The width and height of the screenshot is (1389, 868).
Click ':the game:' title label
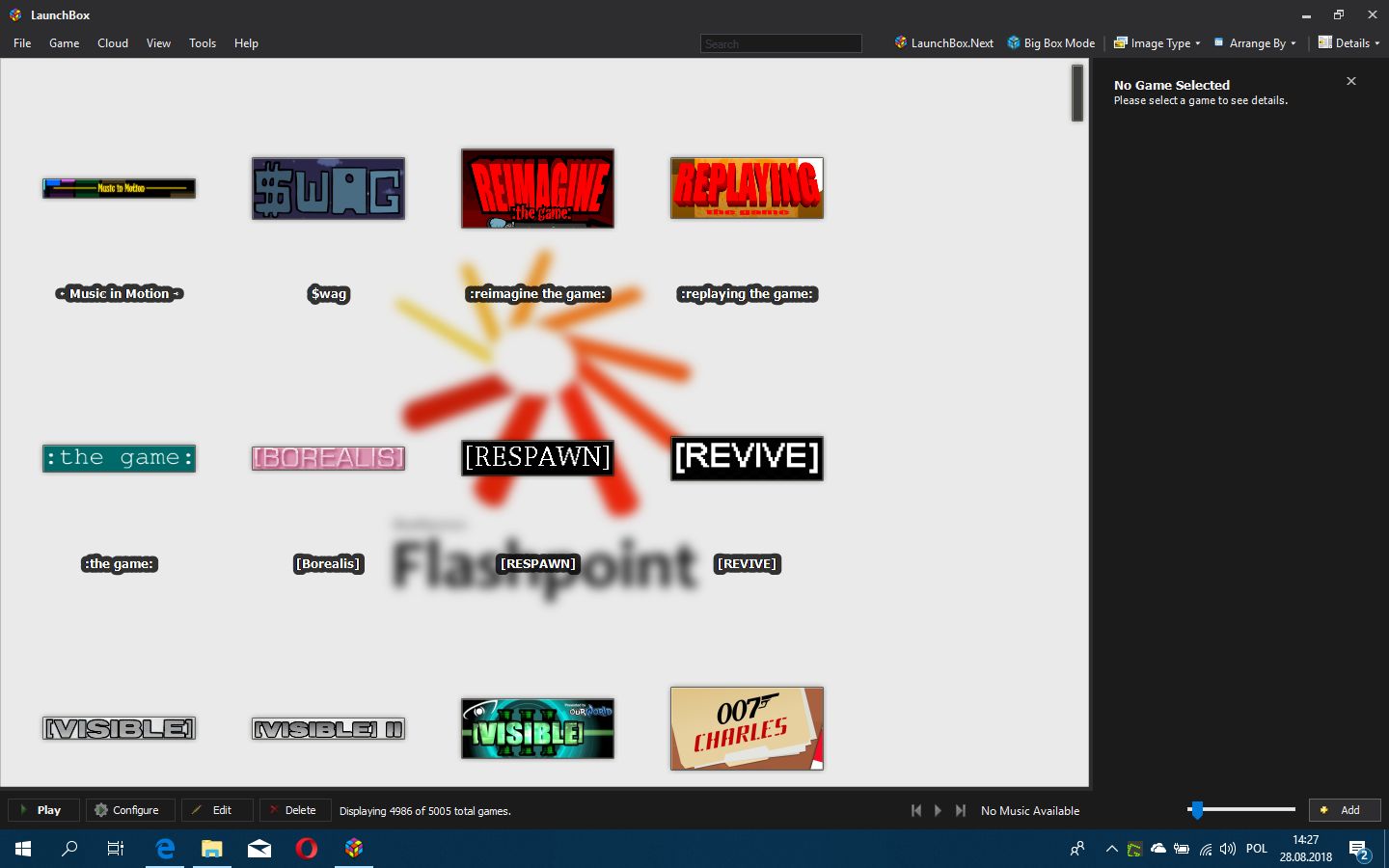[119, 564]
